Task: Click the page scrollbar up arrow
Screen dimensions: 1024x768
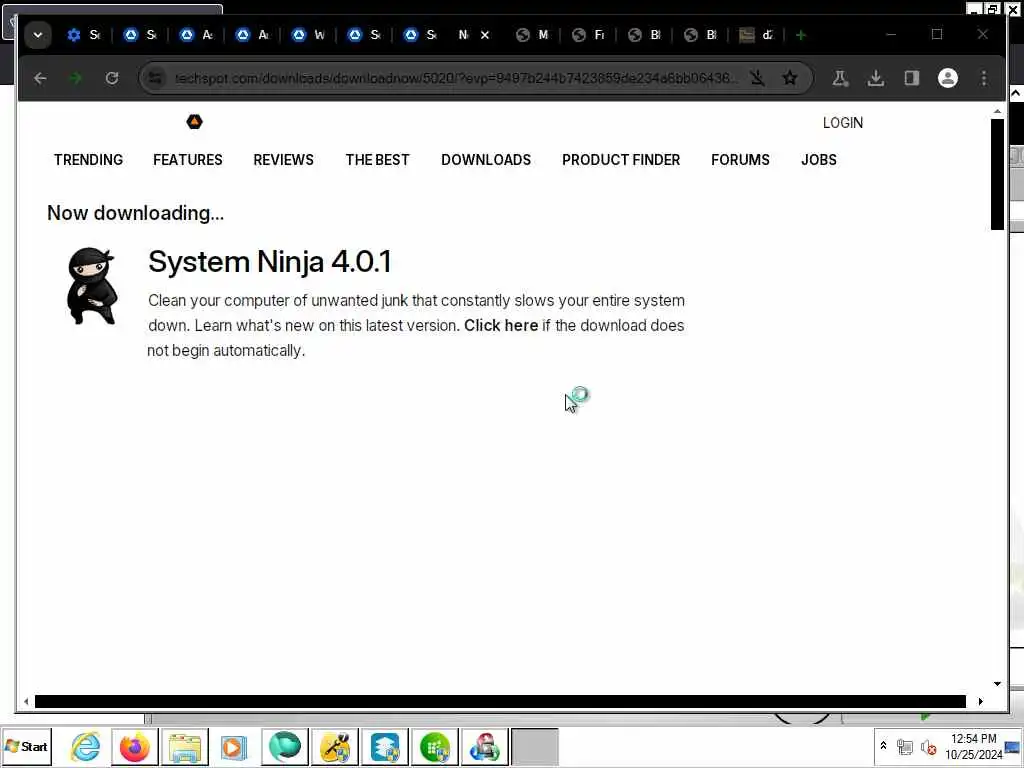Action: pos(997,112)
